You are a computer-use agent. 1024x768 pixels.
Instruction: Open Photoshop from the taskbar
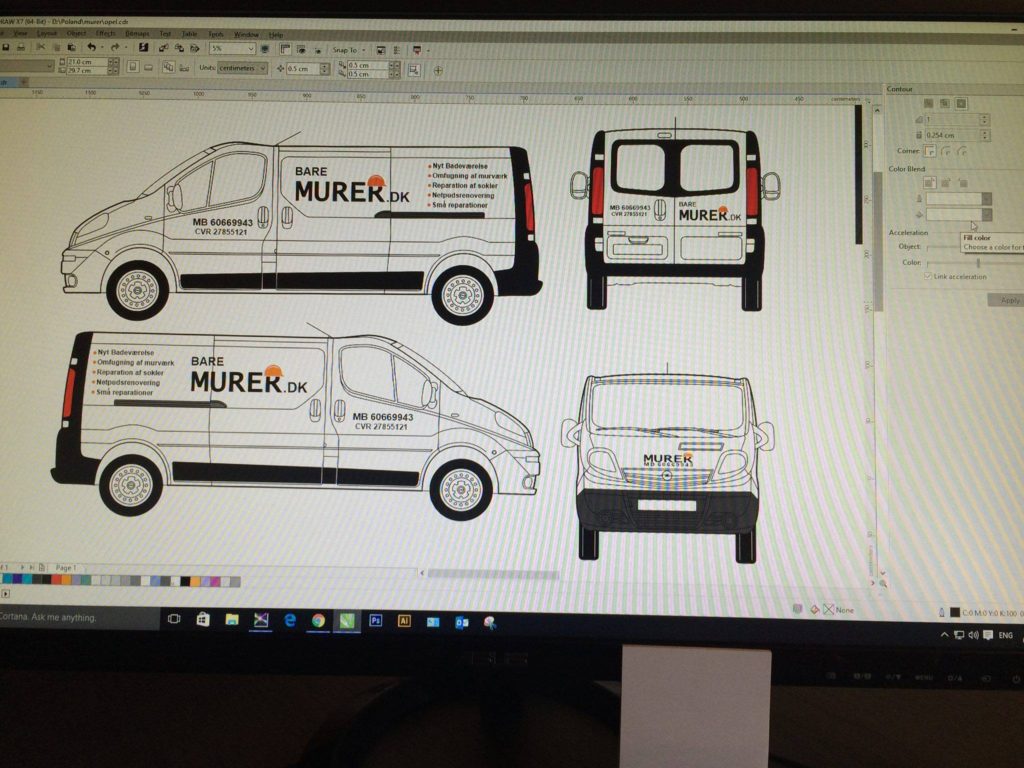[376, 620]
